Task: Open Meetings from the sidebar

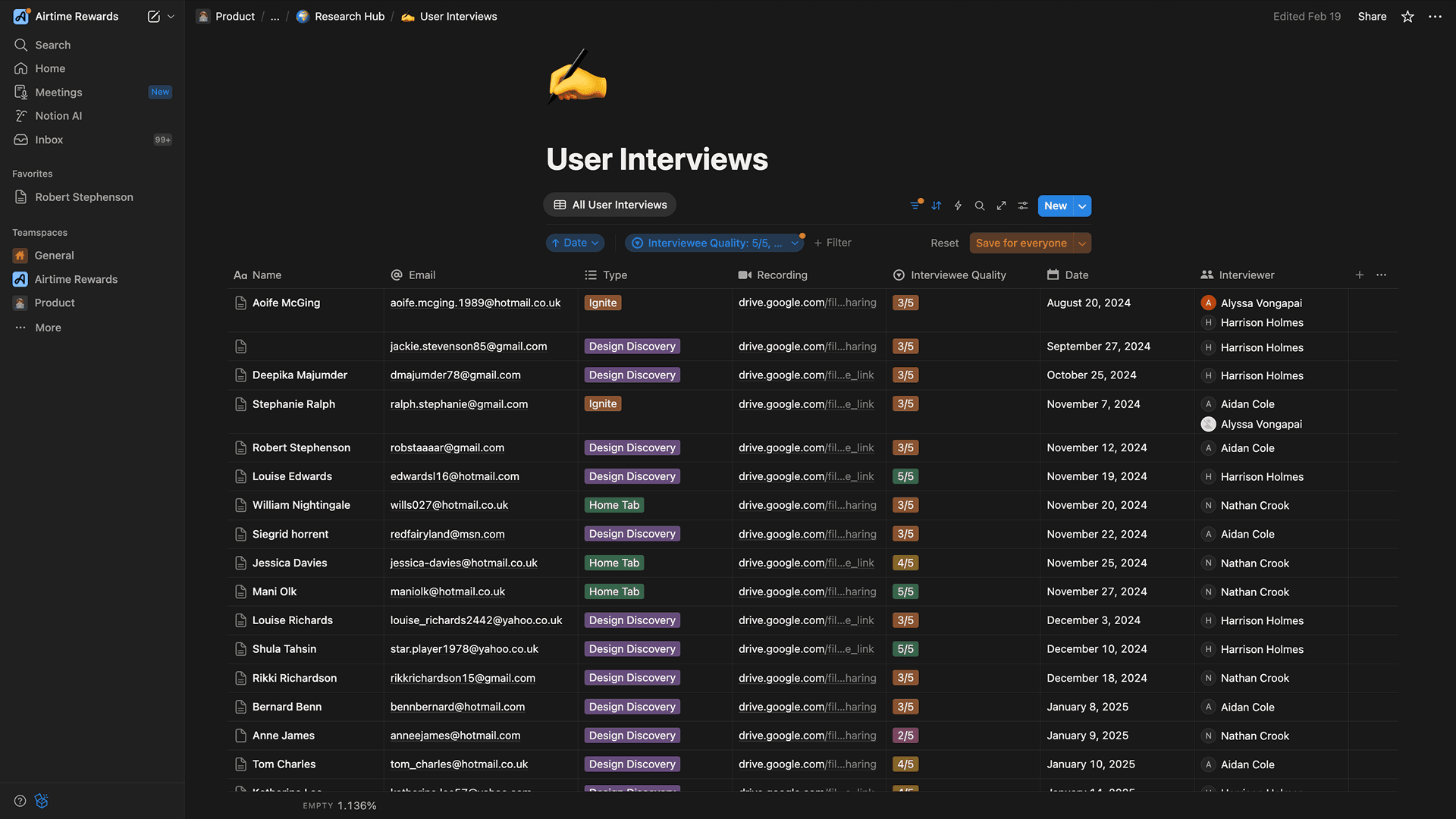Action: [58, 92]
